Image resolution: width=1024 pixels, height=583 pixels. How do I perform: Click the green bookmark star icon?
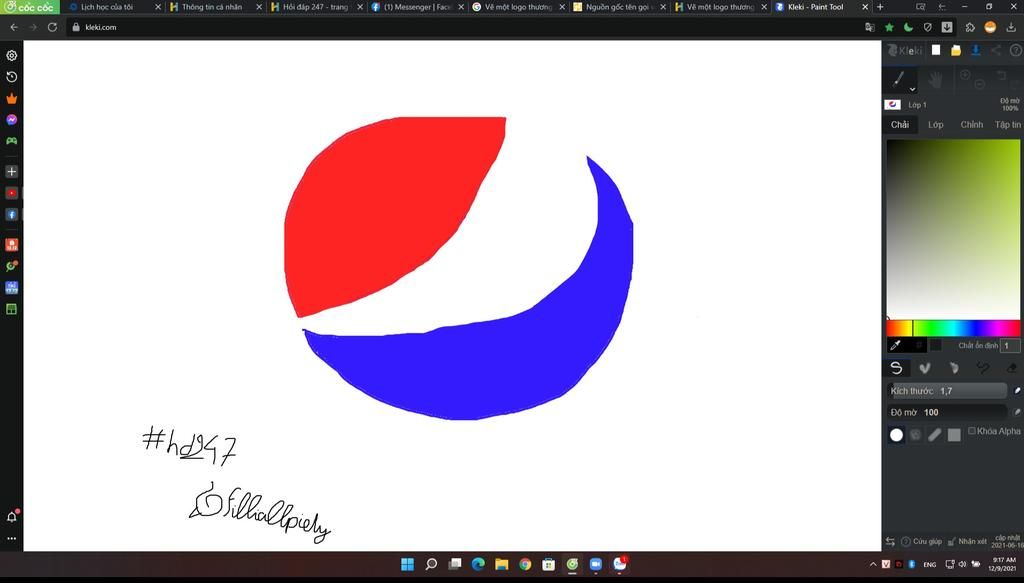point(889,27)
